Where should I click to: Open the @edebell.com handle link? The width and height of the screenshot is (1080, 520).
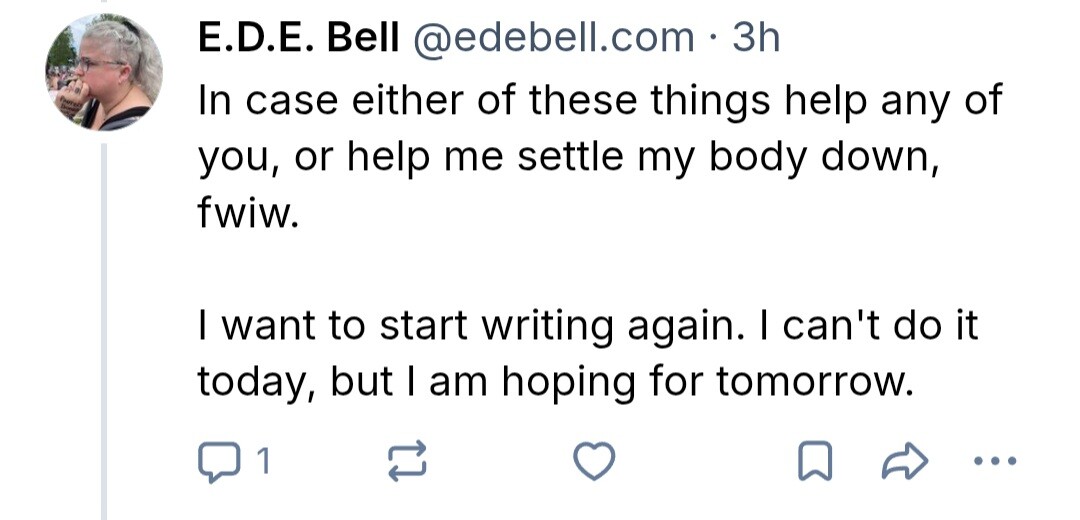(552, 38)
